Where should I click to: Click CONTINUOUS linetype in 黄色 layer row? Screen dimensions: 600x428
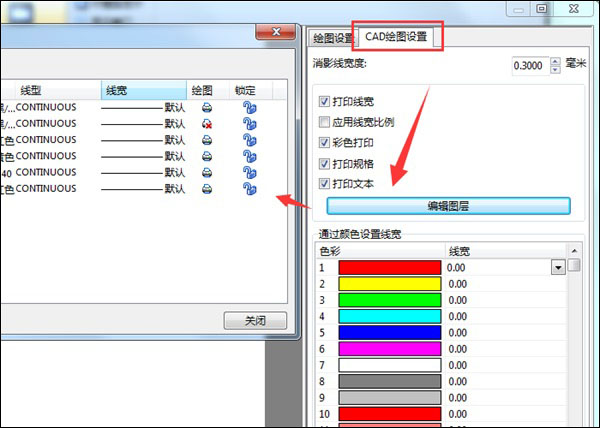(x=46, y=156)
